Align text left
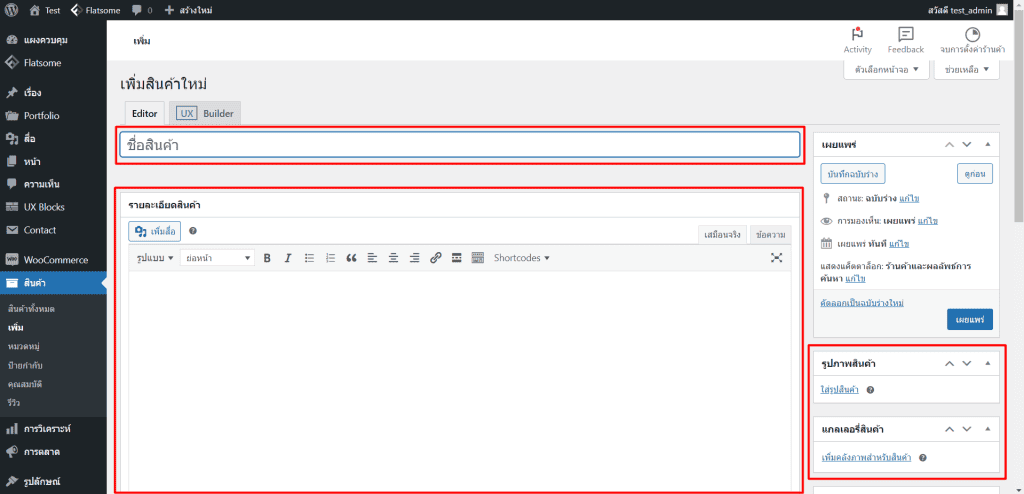The width and height of the screenshot is (1024, 494). click(x=372, y=258)
